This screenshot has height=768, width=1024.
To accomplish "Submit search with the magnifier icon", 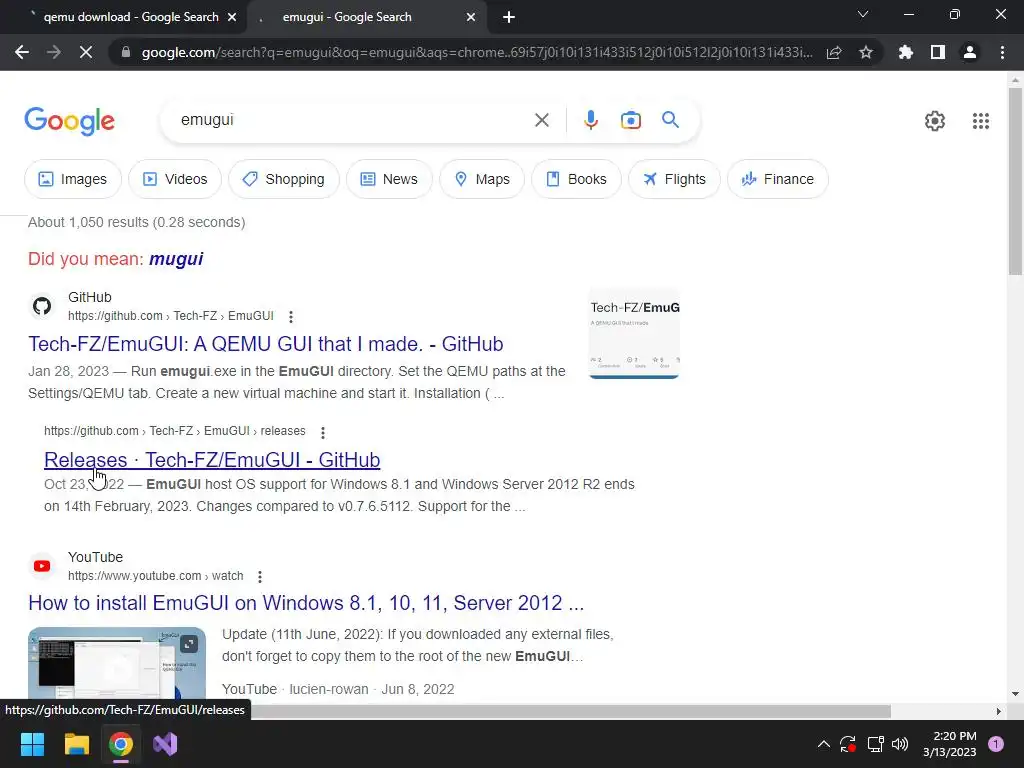I will 670,120.
